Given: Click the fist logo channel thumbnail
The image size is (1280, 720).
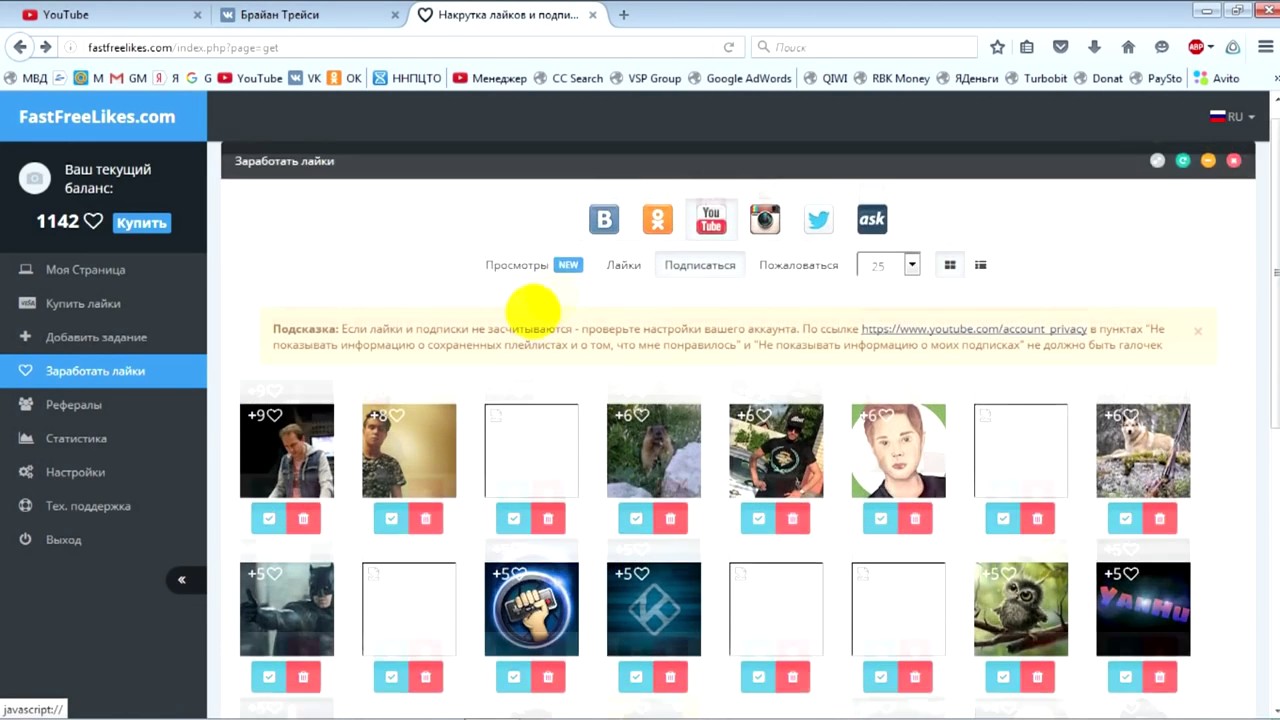Looking at the screenshot, I should coord(531,609).
